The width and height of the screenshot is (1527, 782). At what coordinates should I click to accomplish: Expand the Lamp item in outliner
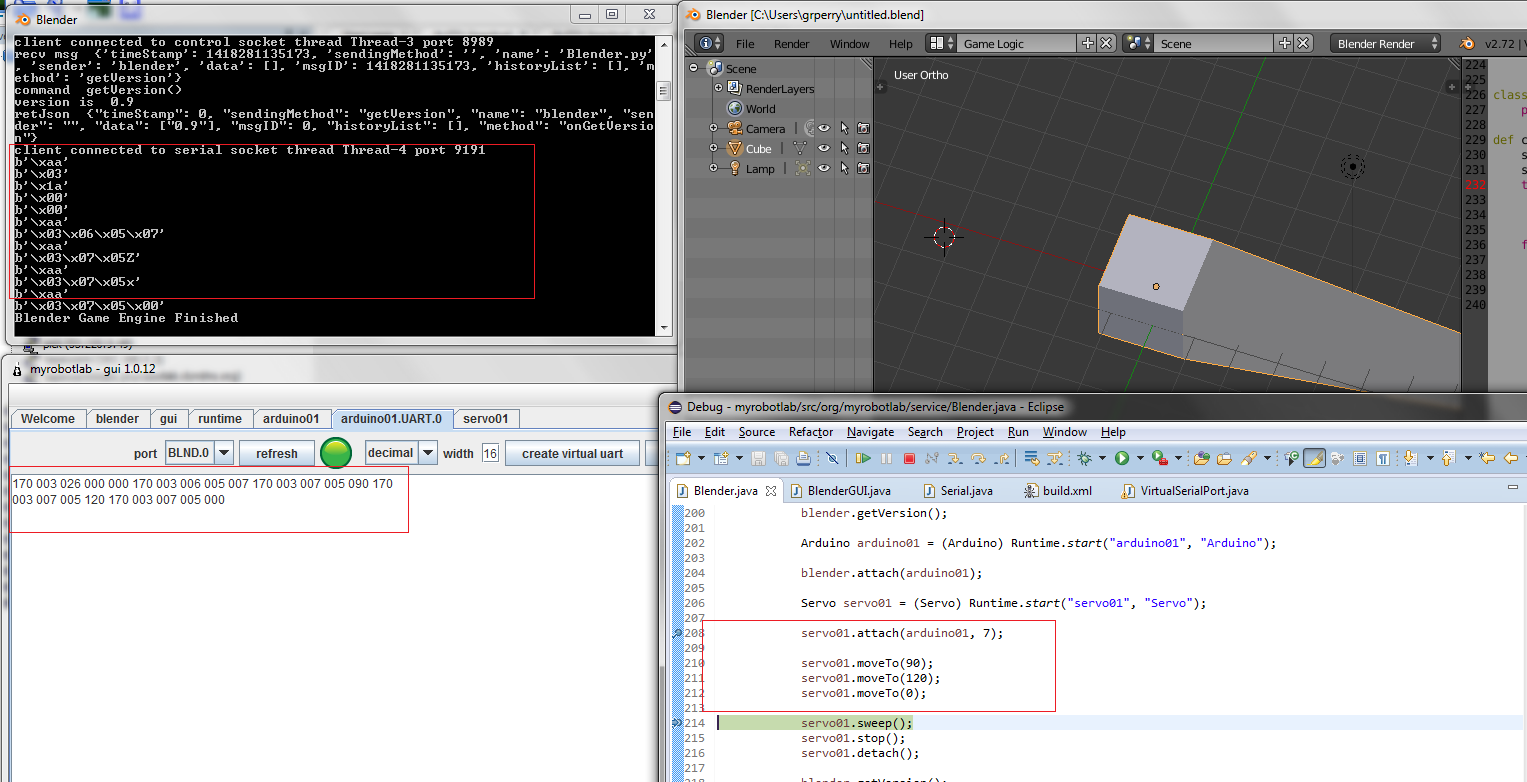714,168
